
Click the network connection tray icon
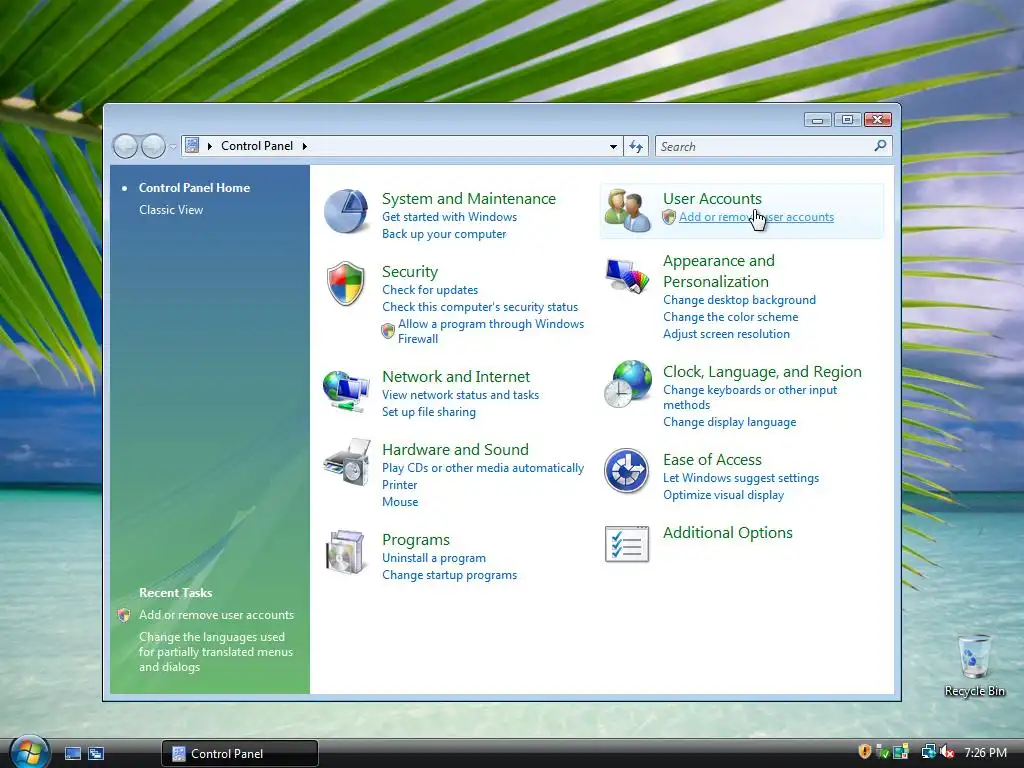click(929, 753)
